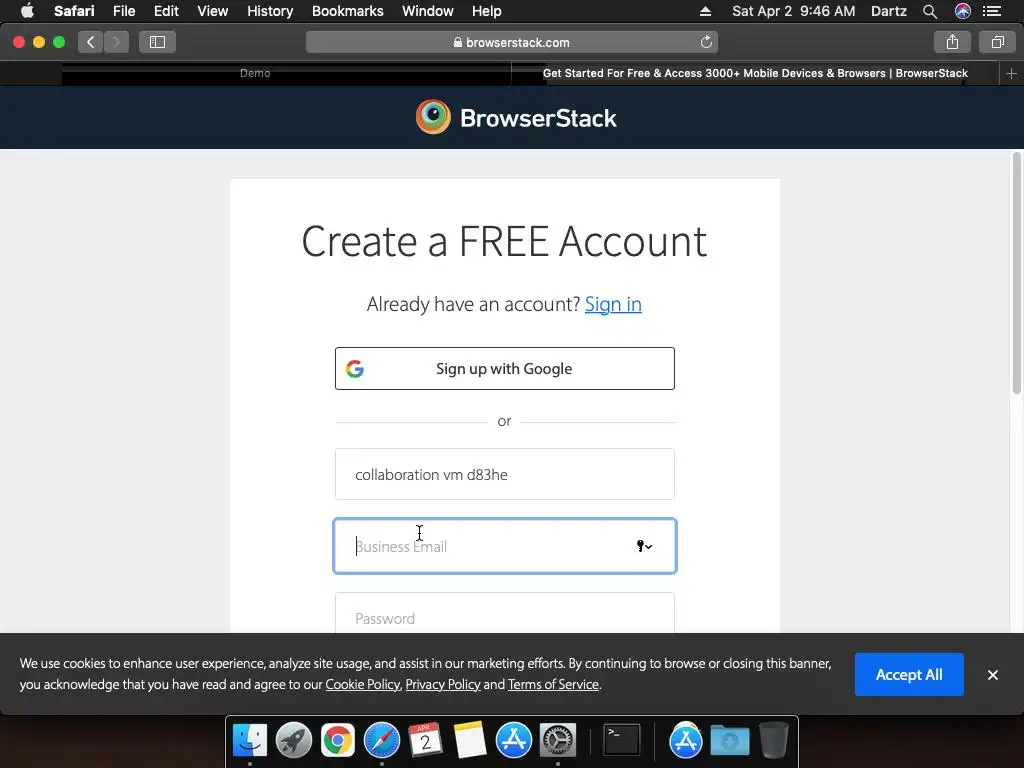Viewport: 1024px width, 768px height.
Task: Open the Edit menu
Action: (166, 11)
